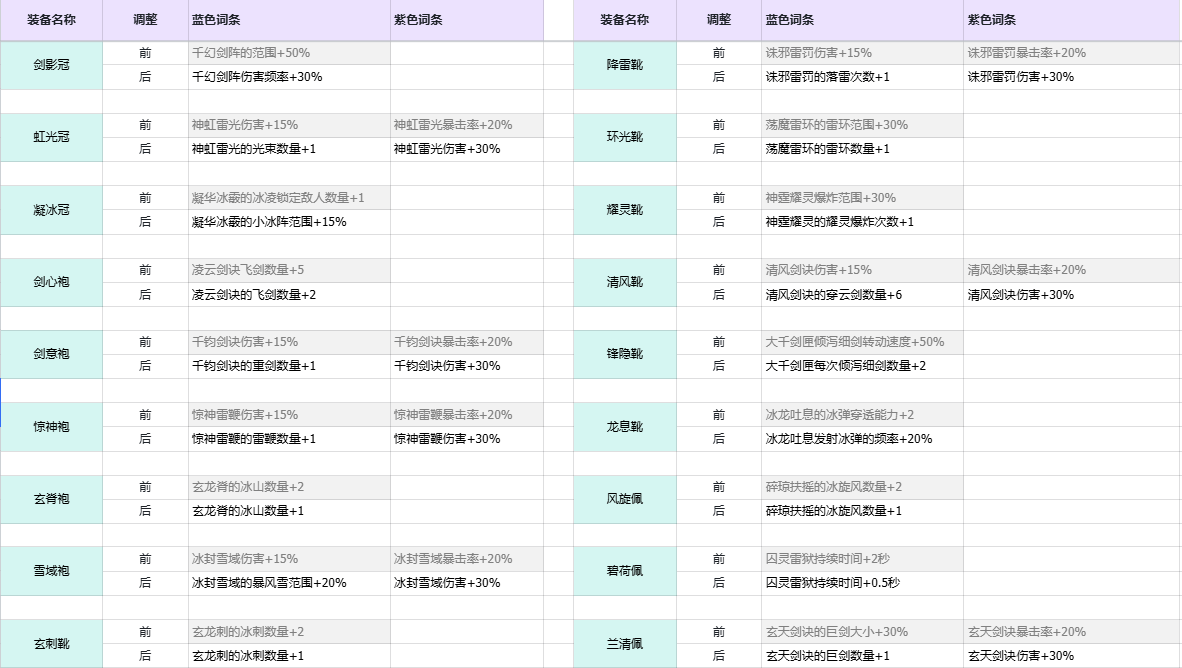Select cell 清风剑诀的穿云剑数量+6
The height and width of the screenshot is (668, 1182).
[862, 295]
